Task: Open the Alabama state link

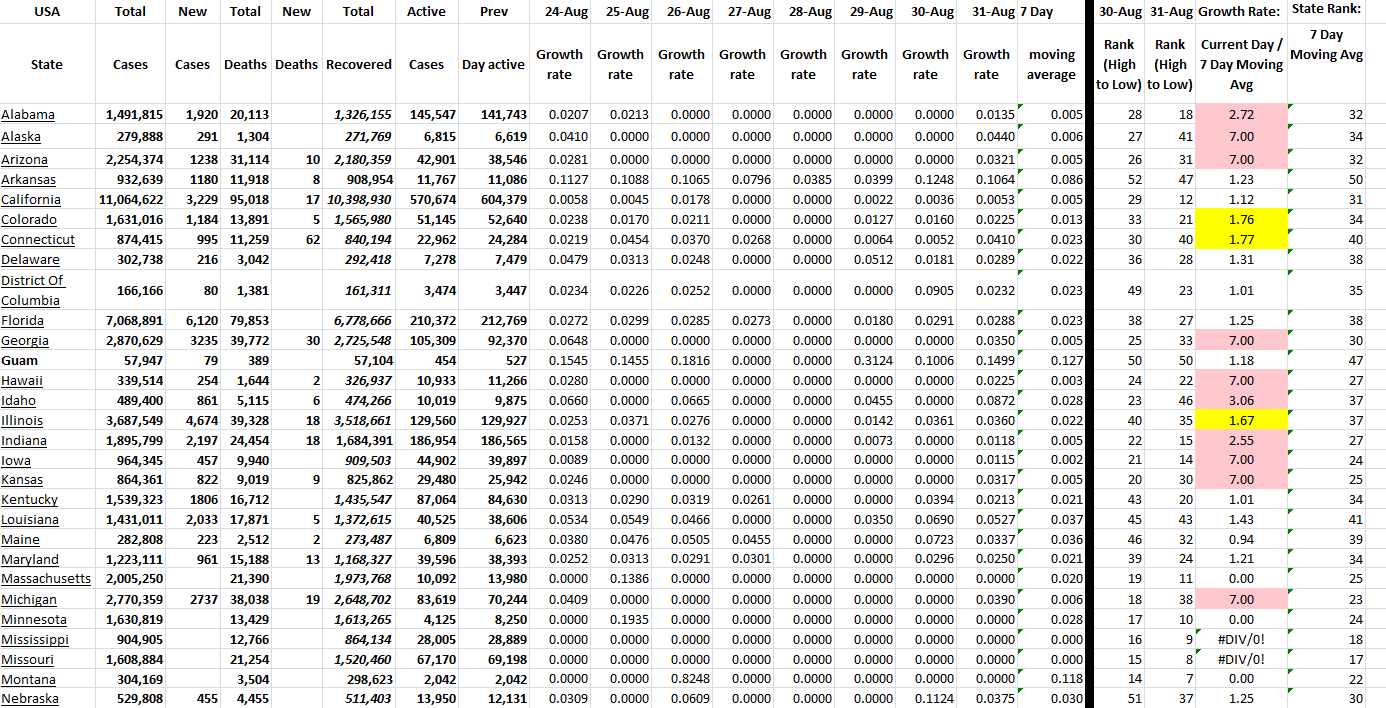Action: 28,115
